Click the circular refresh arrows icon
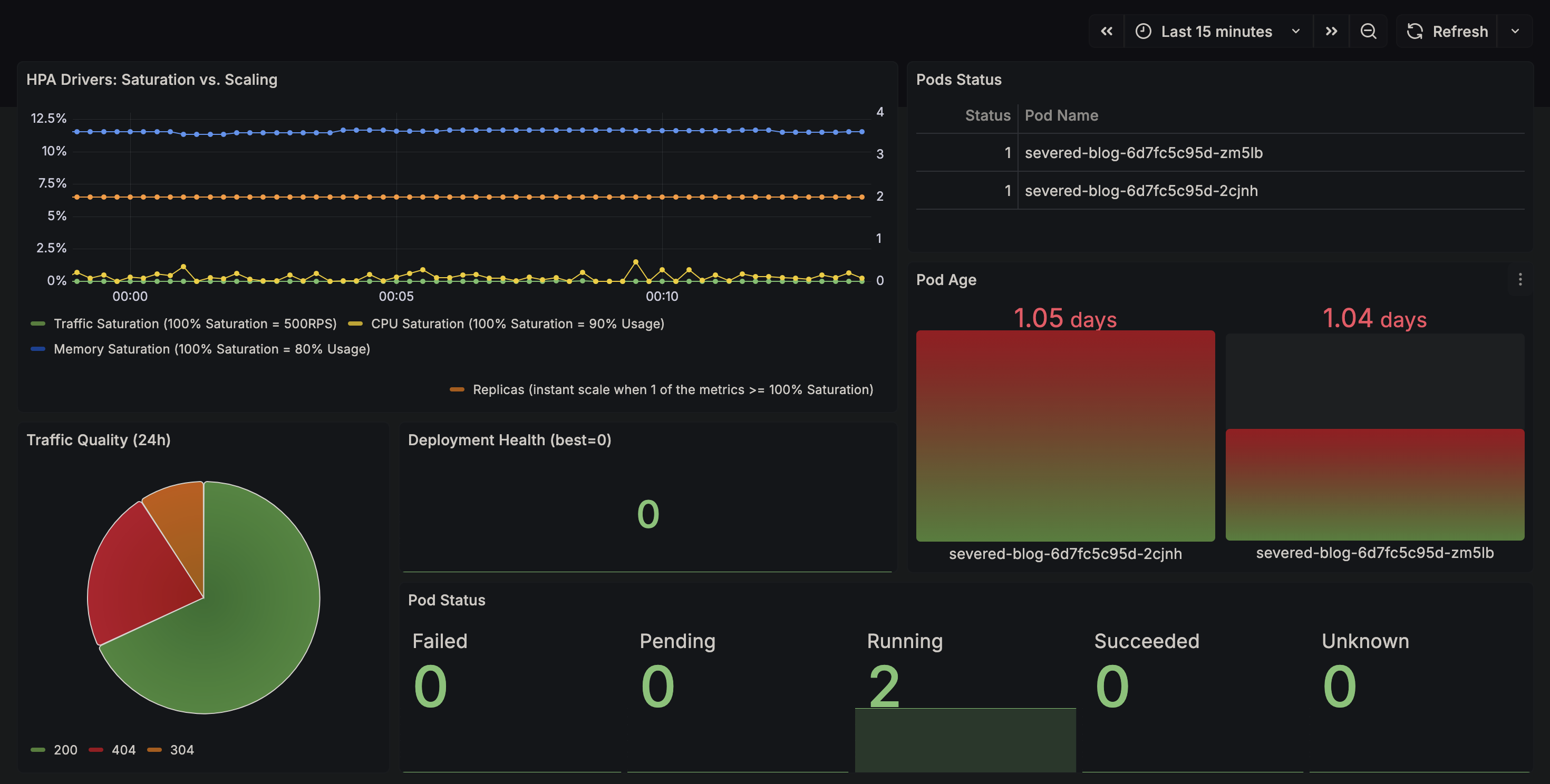The width and height of the screenshot is (1550, 784). (1415, 31)
